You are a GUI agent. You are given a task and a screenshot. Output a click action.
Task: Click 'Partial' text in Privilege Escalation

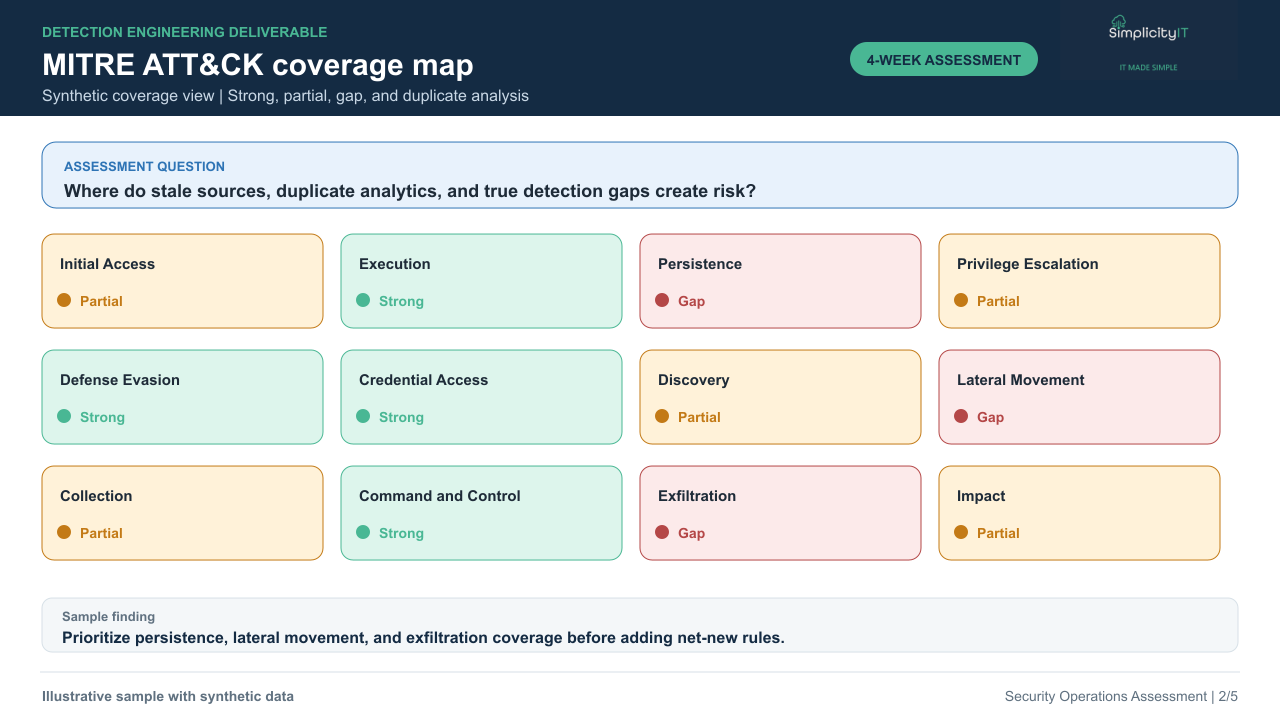coord(998,301)
